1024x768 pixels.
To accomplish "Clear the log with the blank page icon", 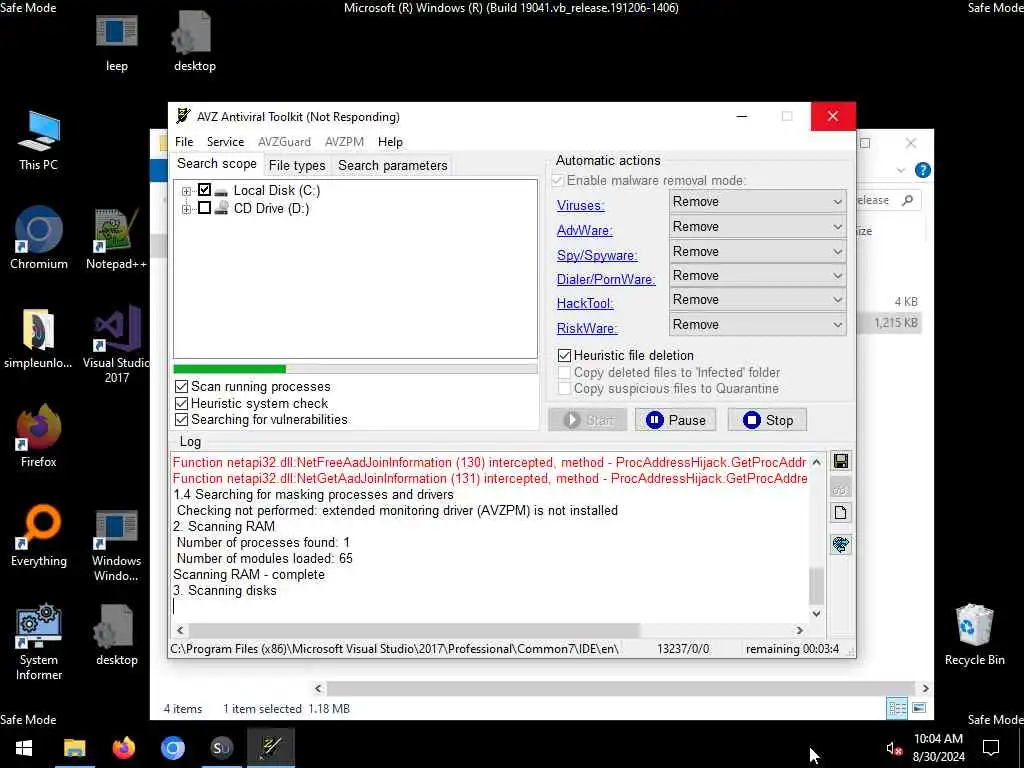I will point(840,513).
